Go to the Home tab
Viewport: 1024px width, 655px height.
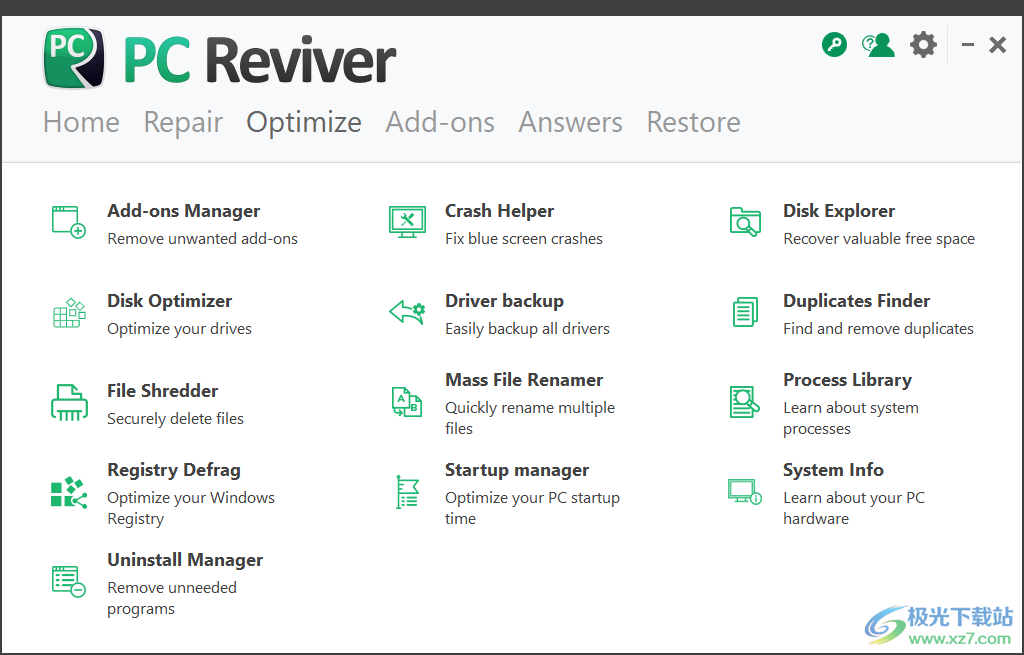(x=82, y=122)
